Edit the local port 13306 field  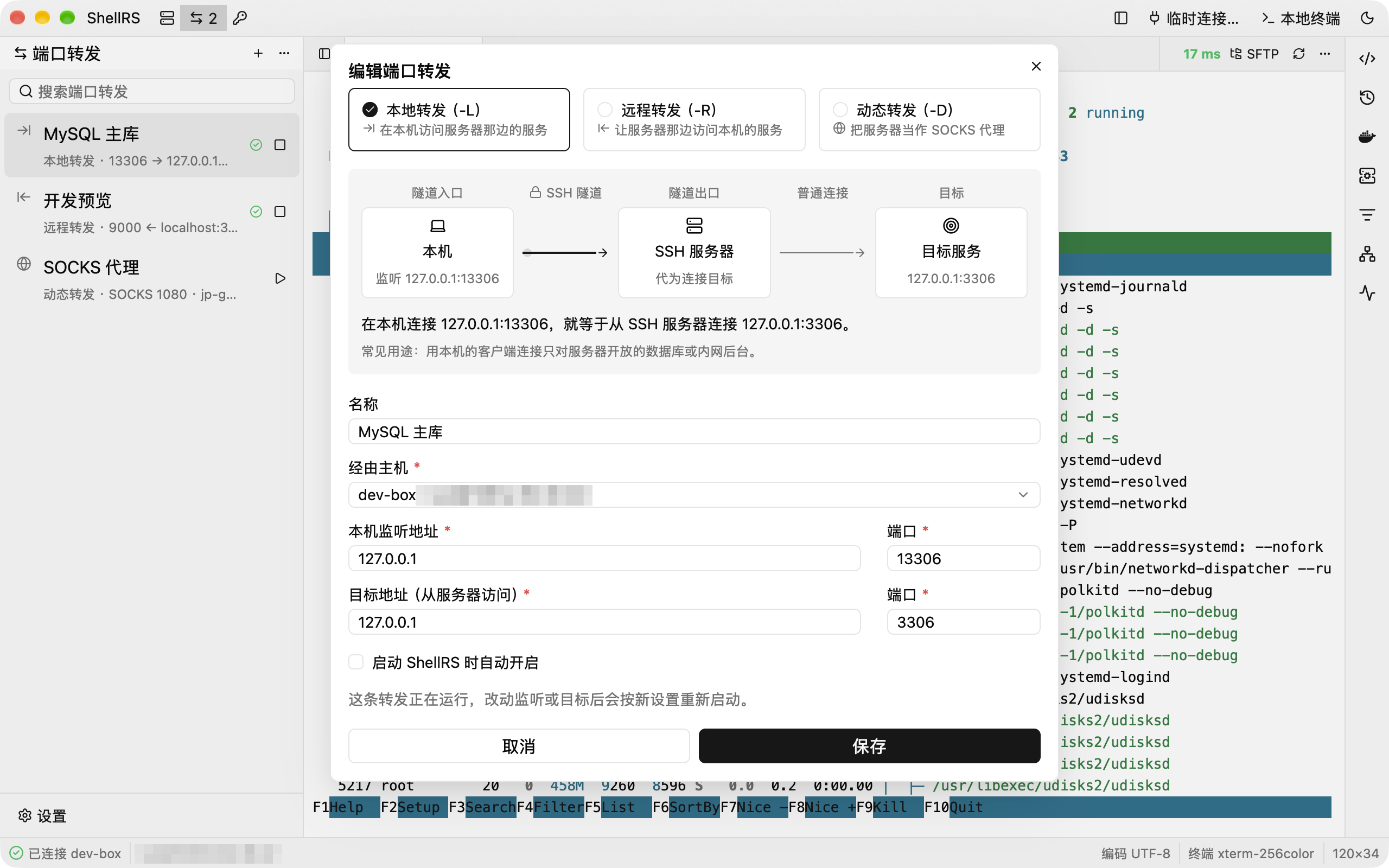[x=963, y=559]
